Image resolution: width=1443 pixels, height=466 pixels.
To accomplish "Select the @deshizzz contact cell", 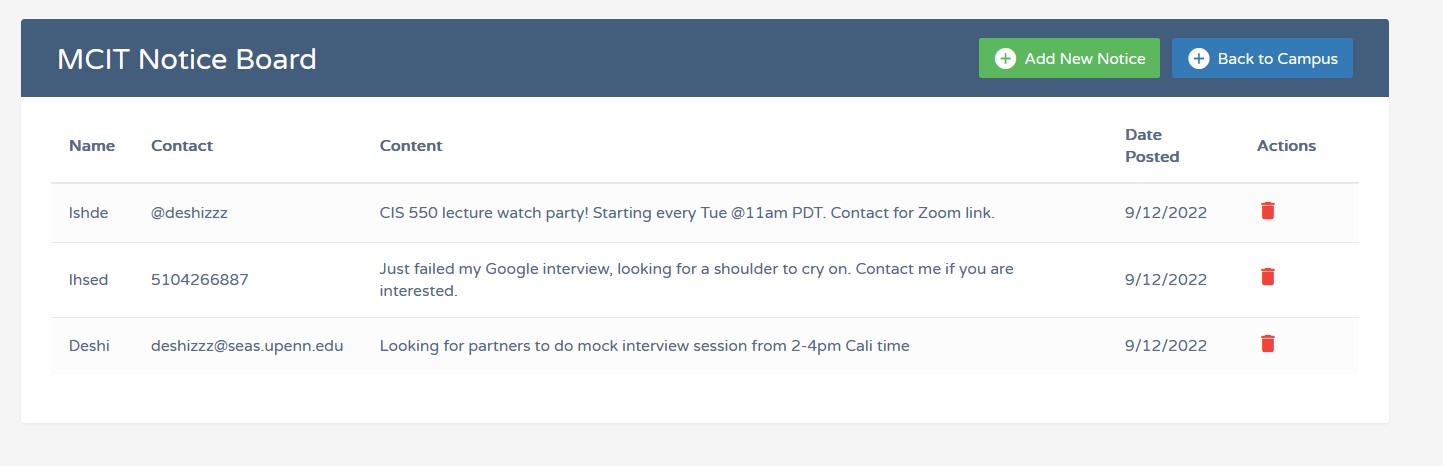I will coord(189,213).
